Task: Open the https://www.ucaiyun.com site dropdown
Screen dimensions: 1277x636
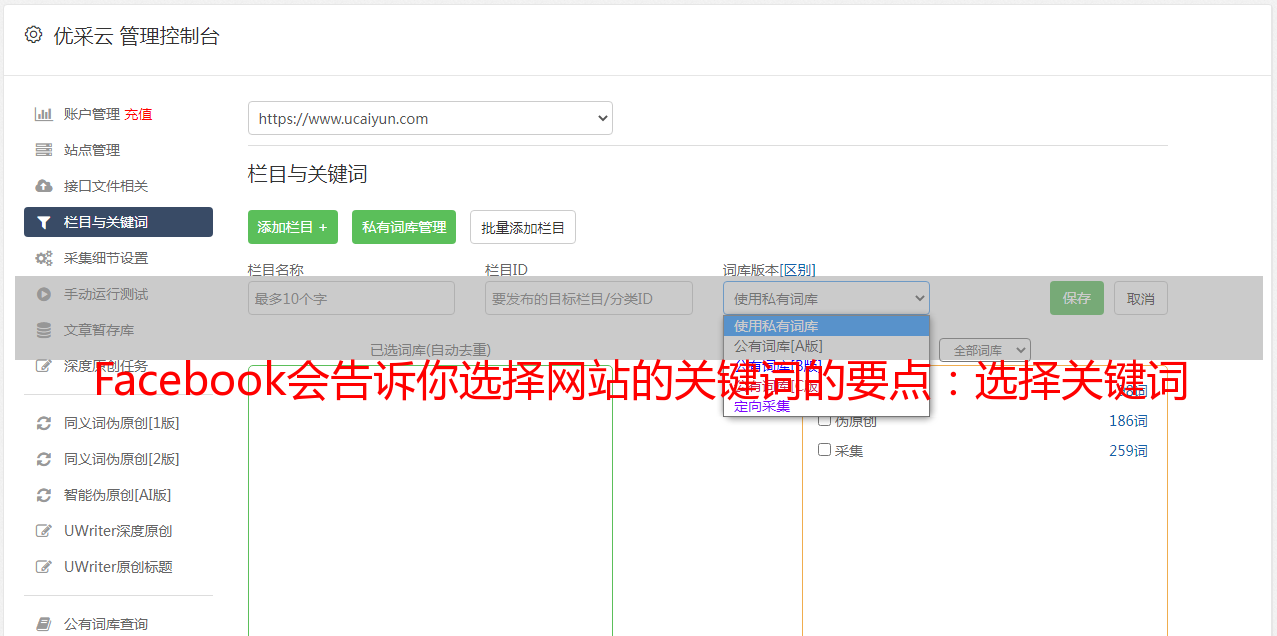Action: pyautogui.click(x=430, y=118)
